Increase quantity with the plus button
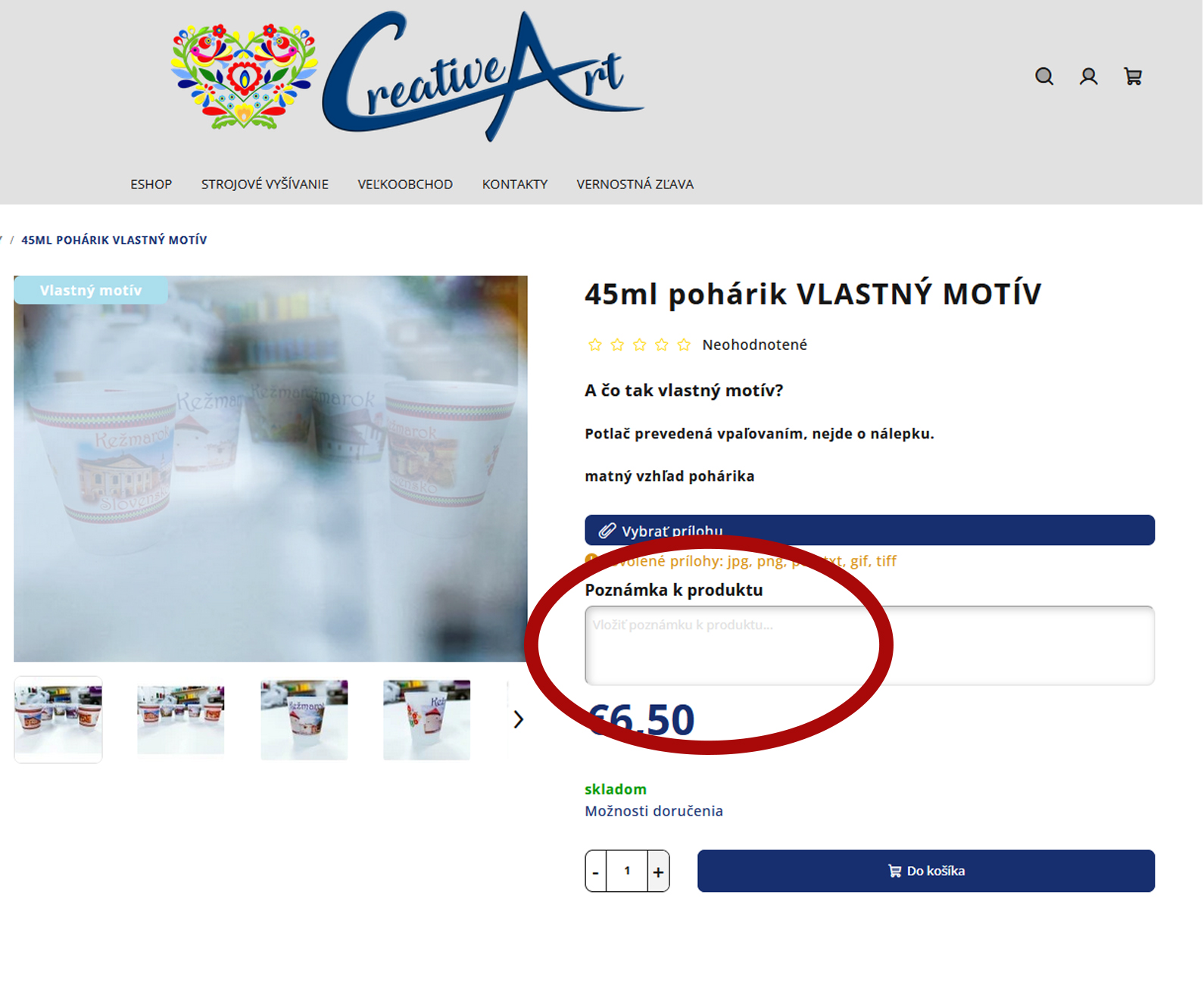Screen dimensions: 1204x1001 coord(659,872)
